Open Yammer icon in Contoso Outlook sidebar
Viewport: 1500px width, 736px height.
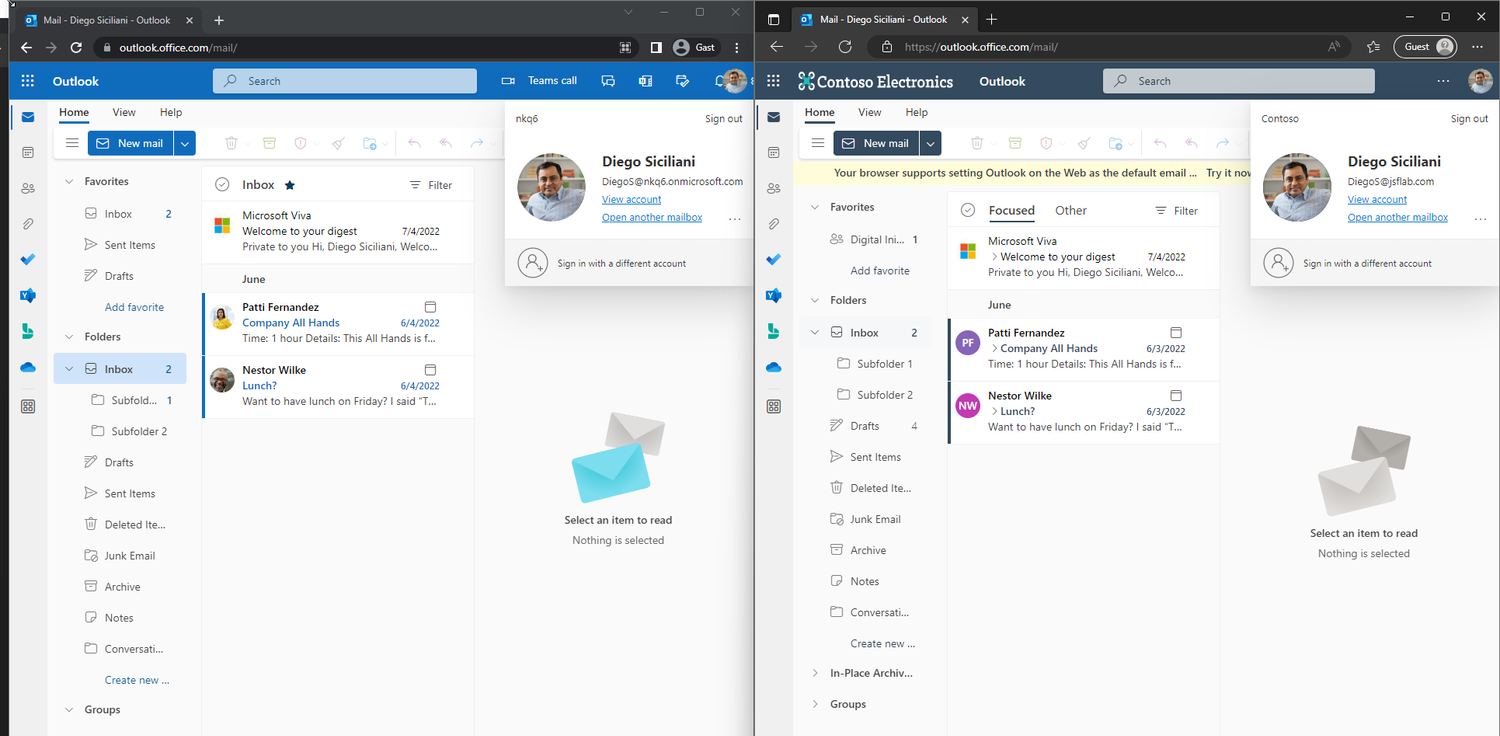pos(774,295)
